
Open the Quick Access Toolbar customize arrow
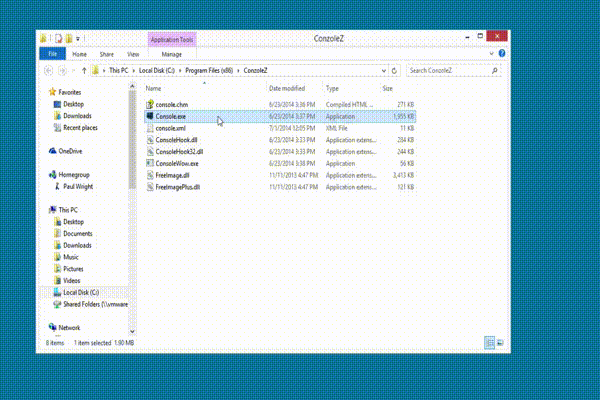click(78, 39)
